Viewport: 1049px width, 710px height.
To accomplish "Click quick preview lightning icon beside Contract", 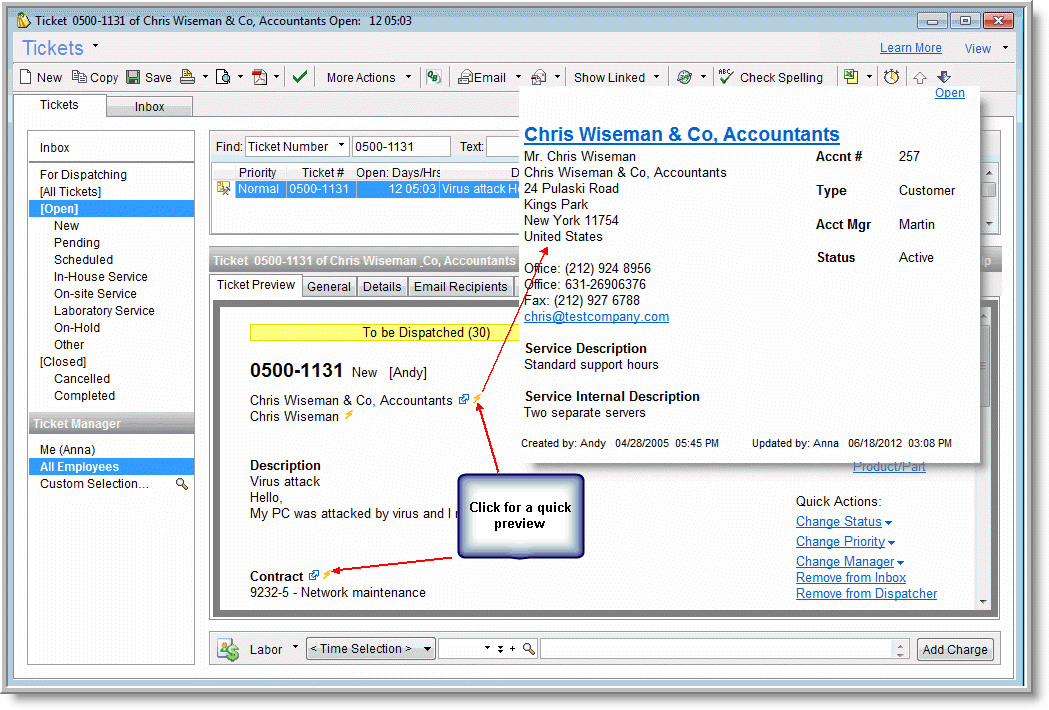I will click(x=327, y=575).
